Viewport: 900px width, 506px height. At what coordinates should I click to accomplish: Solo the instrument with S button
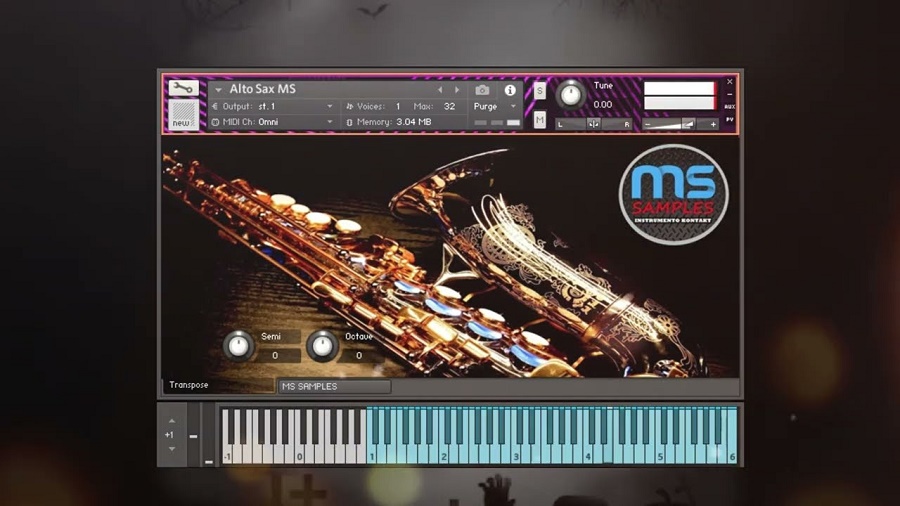point(540,91)
